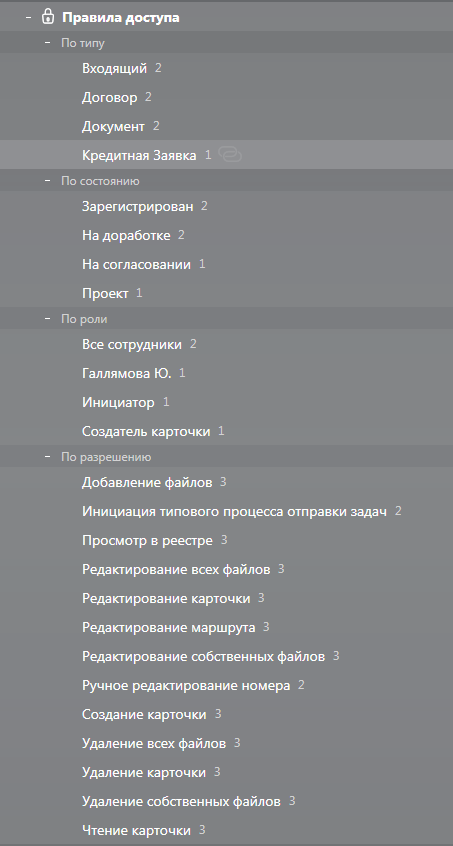Select the Добавление файлов permission
The image size is (453, 846).
pos(226,482)
